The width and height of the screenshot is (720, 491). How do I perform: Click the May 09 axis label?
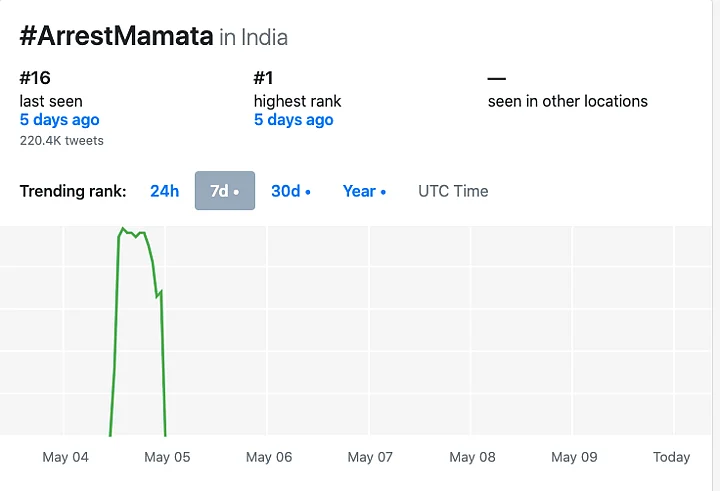click(574, 457)
